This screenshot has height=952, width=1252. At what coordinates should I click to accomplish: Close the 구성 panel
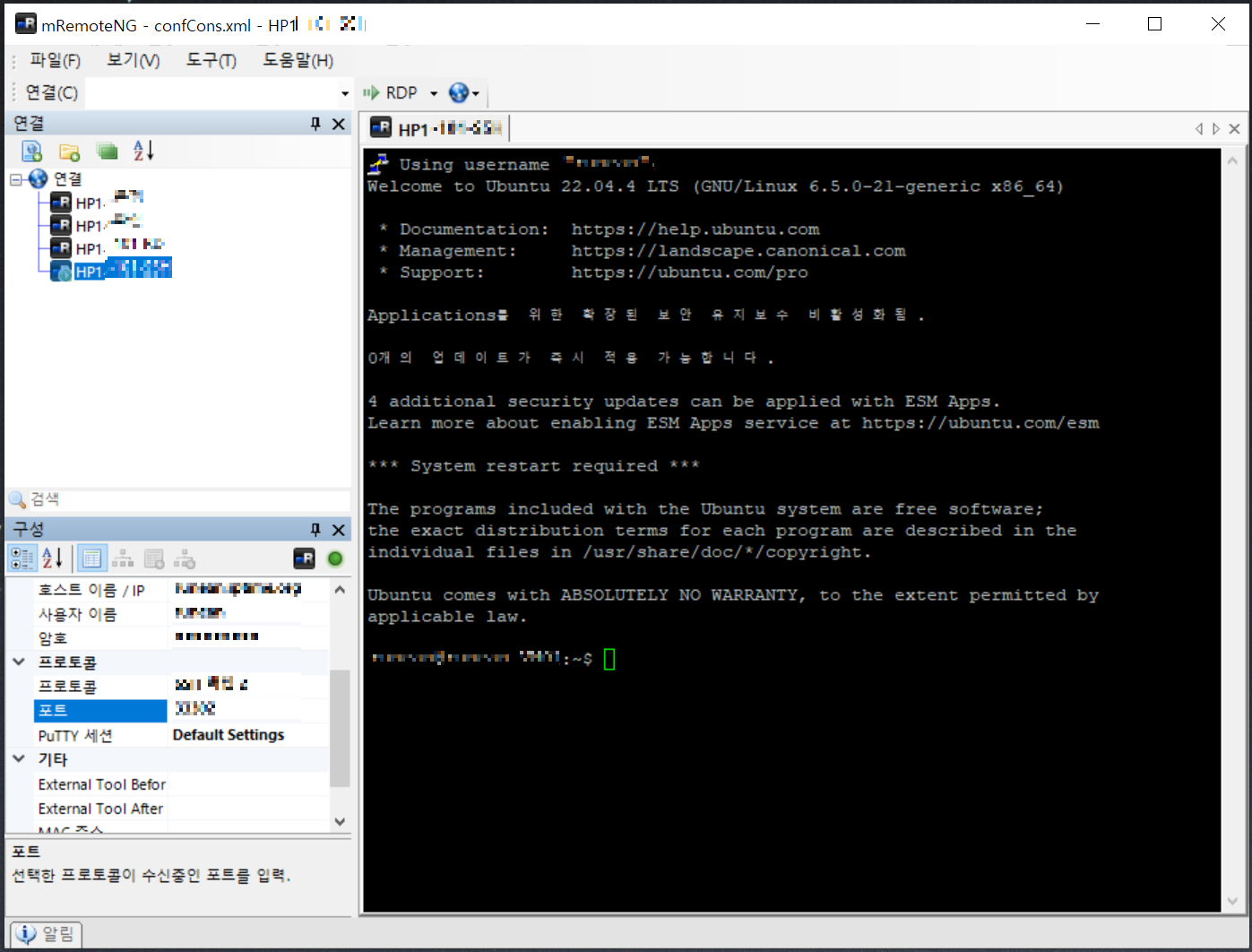coord(339,530)
